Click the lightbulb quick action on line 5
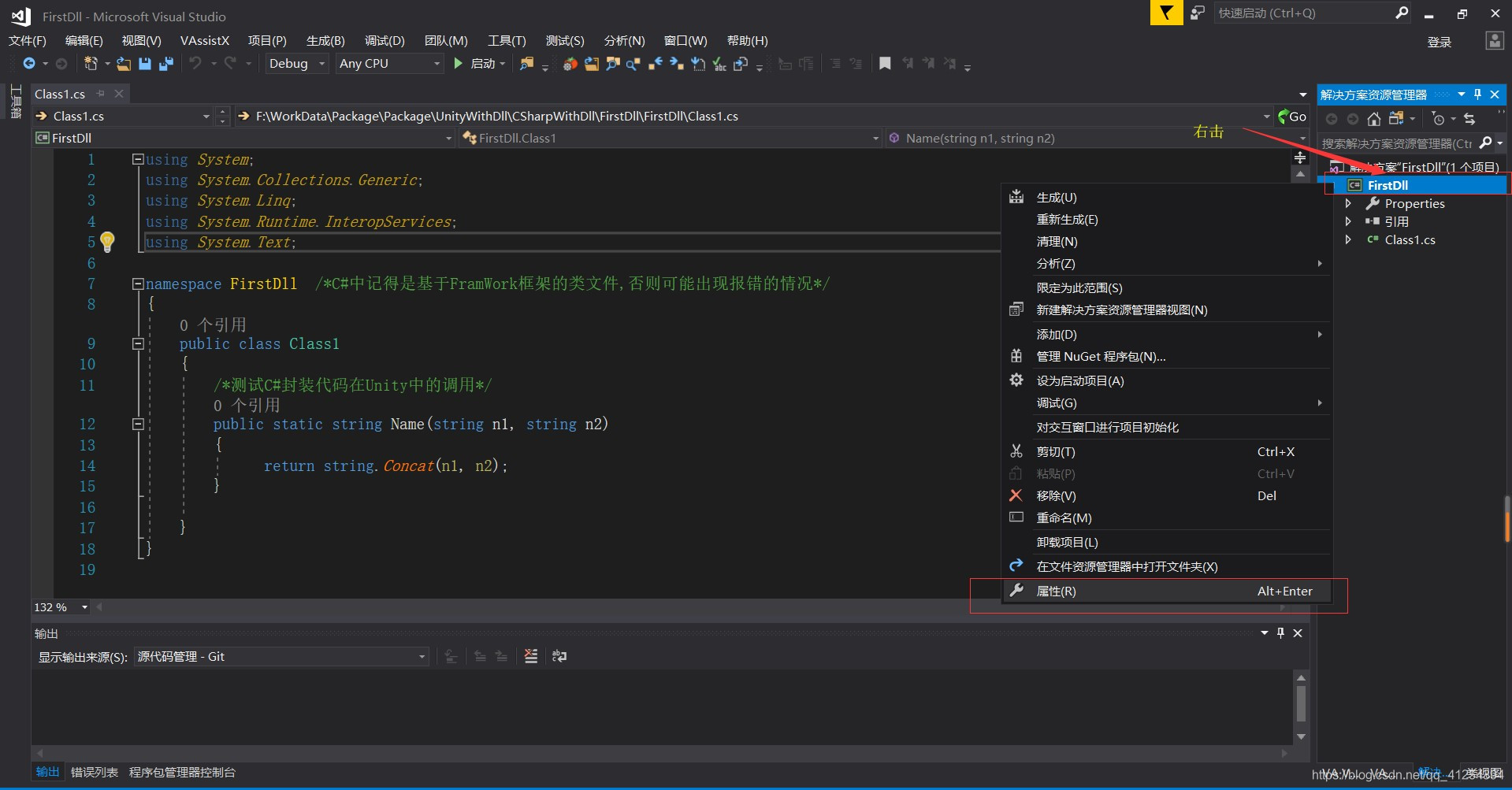The image size is (1512, 790). click(108, 241)
